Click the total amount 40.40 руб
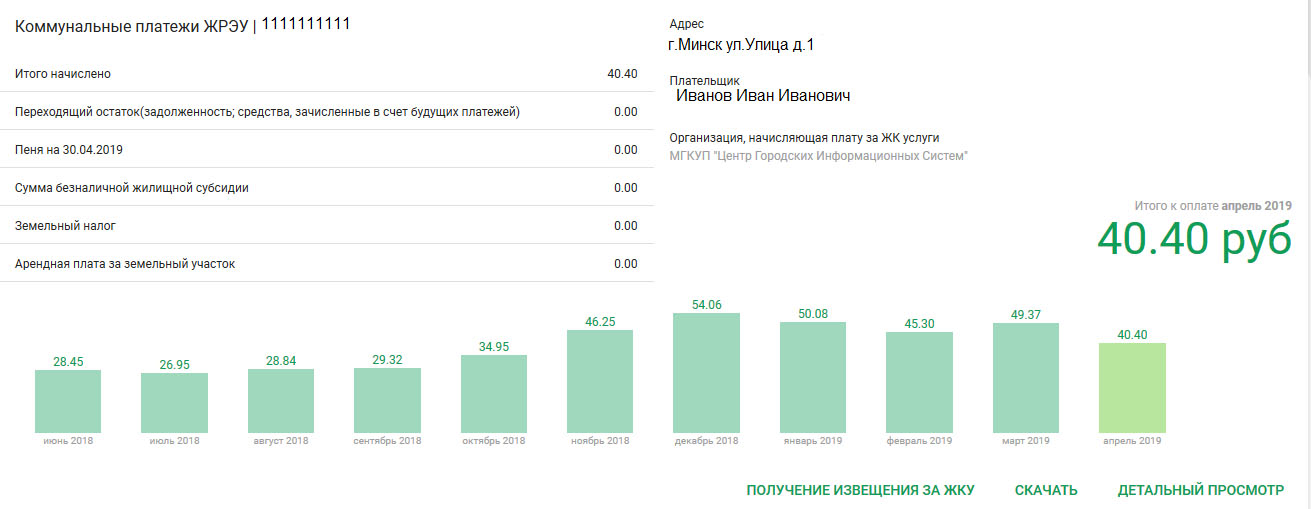Viewport: 1311px width, 509px height. coord(1194,240)
